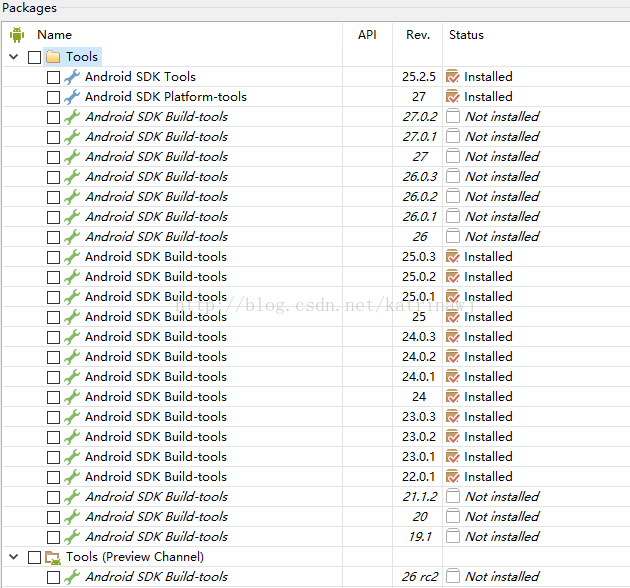This screenshot has height=588, width=630.
Task: Click the wrench icon for Build-tools 24.0.1
Action: [x=72, y=377]
